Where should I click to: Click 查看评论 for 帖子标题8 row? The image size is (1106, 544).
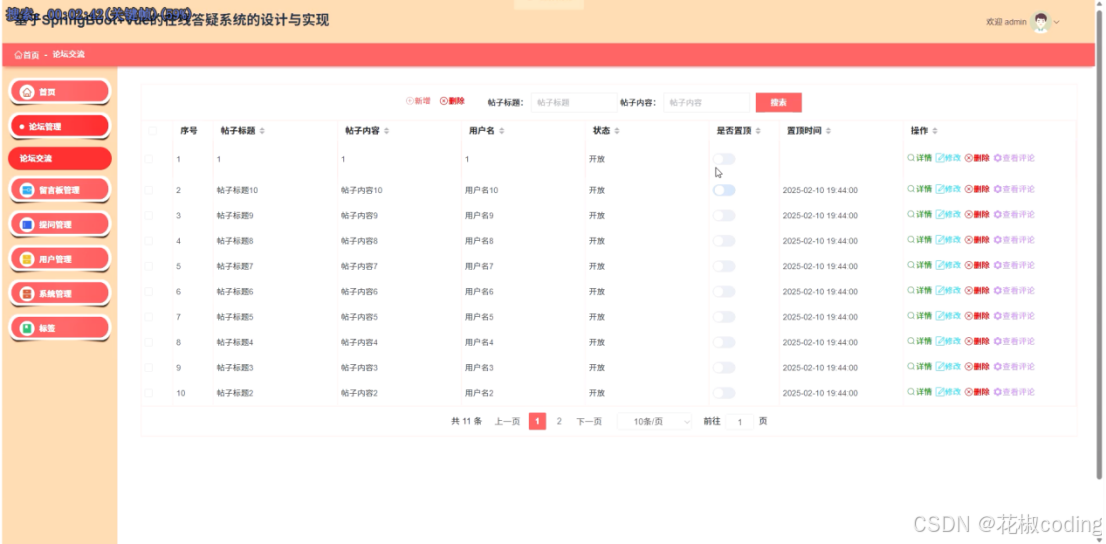pyautogui.click(x=1014, y=240)
